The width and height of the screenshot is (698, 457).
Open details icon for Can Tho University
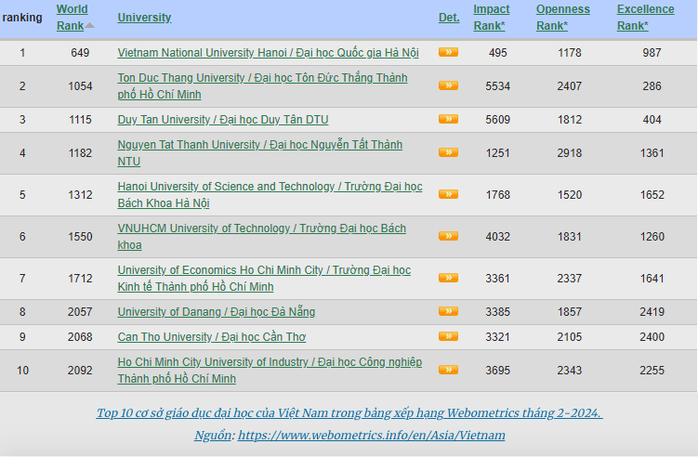pos(448,336)
